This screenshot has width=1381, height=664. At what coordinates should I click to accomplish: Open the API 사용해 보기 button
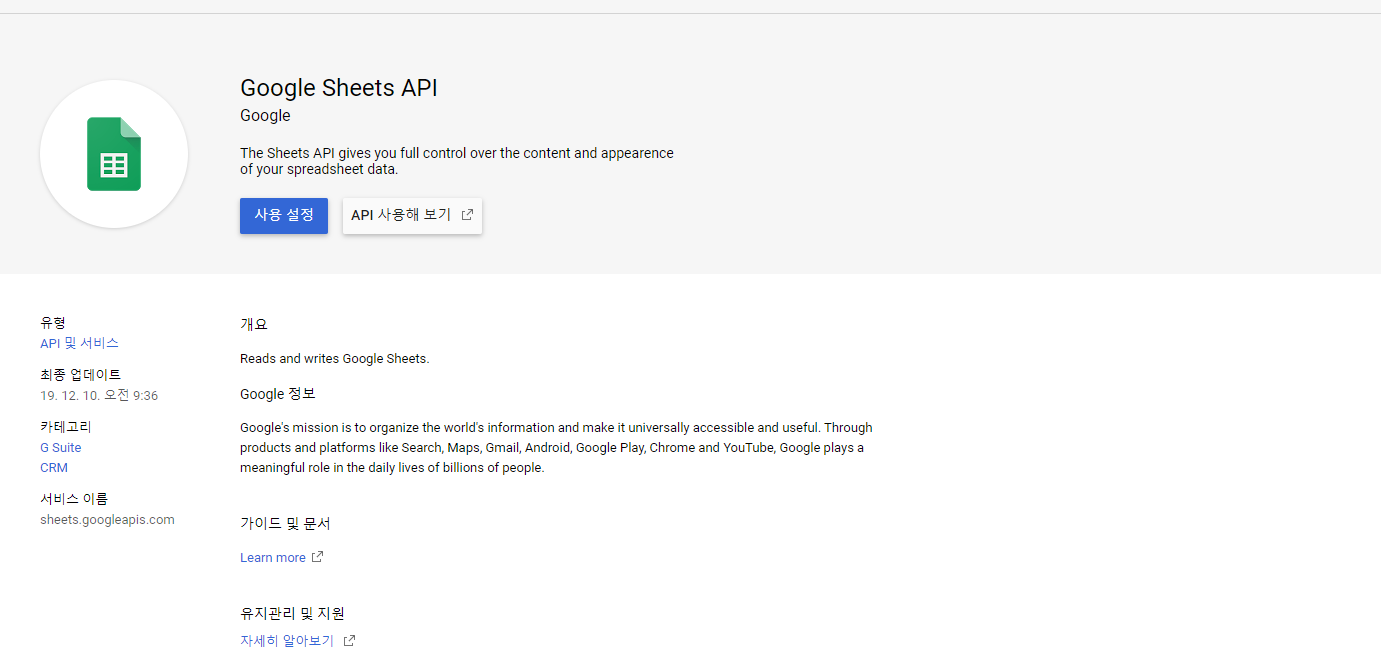[x=412, y=216]
